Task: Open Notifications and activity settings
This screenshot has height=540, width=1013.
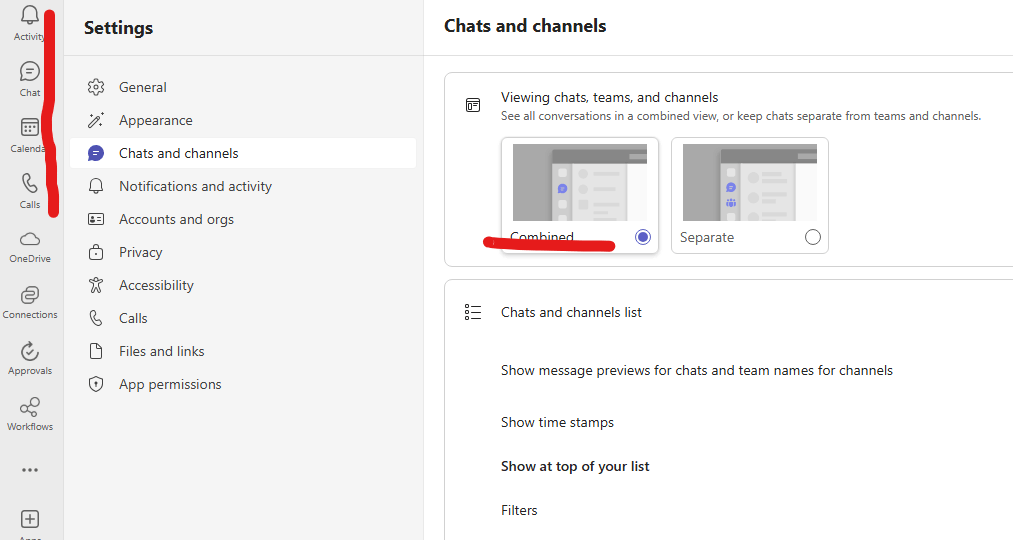Action: [x=243, y=186]
